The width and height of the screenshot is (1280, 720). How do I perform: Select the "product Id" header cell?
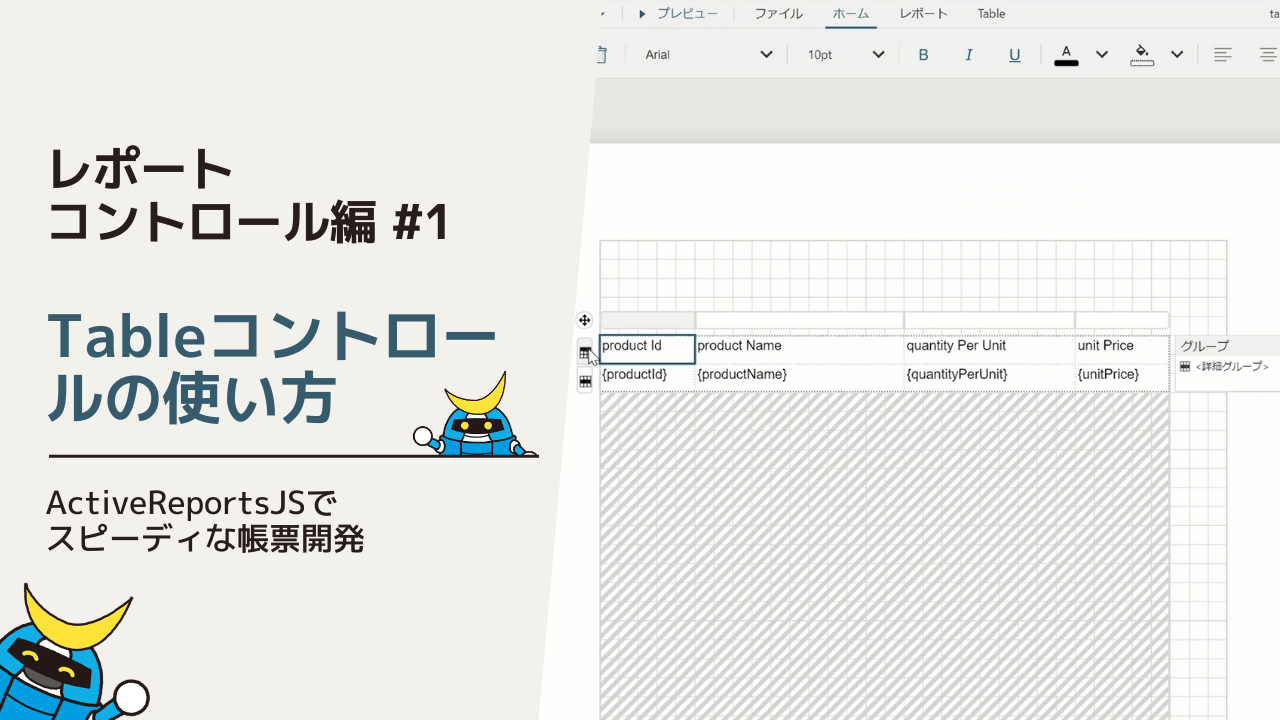pyautogui.click(x=647, y=349)
